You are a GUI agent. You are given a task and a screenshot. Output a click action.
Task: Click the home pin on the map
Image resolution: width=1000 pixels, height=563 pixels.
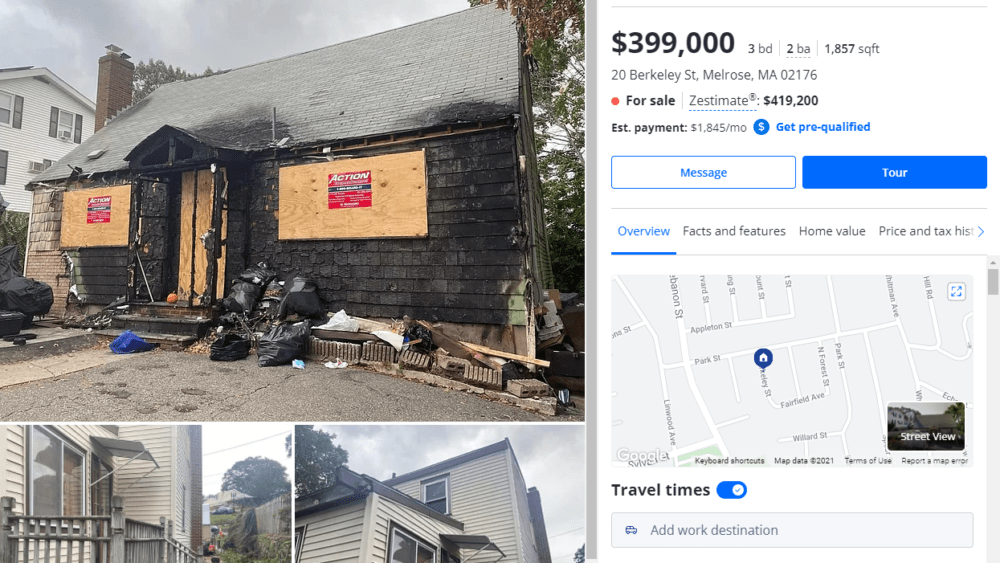point(763,358)
